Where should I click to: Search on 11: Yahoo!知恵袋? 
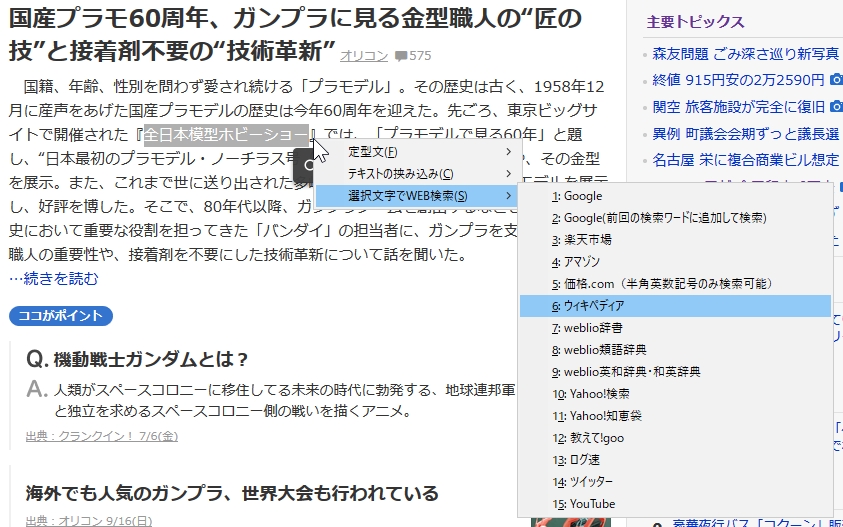(x=675, y=416)
